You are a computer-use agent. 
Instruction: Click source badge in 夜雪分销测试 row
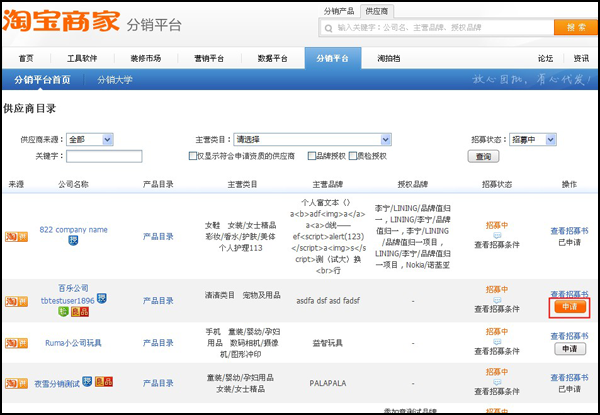point(16,383)
